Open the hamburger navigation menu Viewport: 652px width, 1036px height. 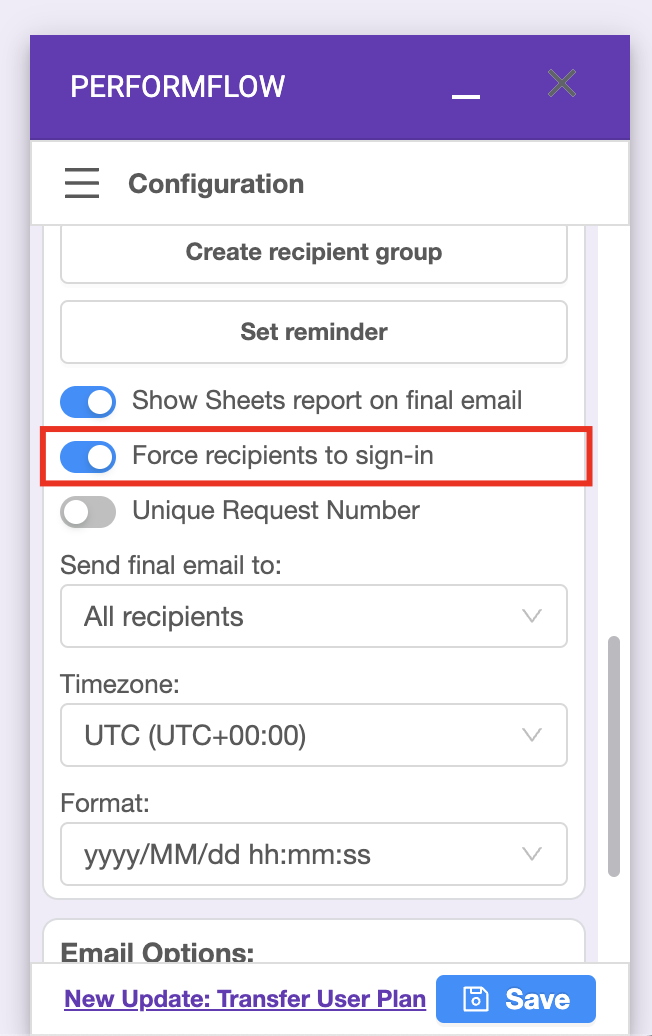point(82,183)
